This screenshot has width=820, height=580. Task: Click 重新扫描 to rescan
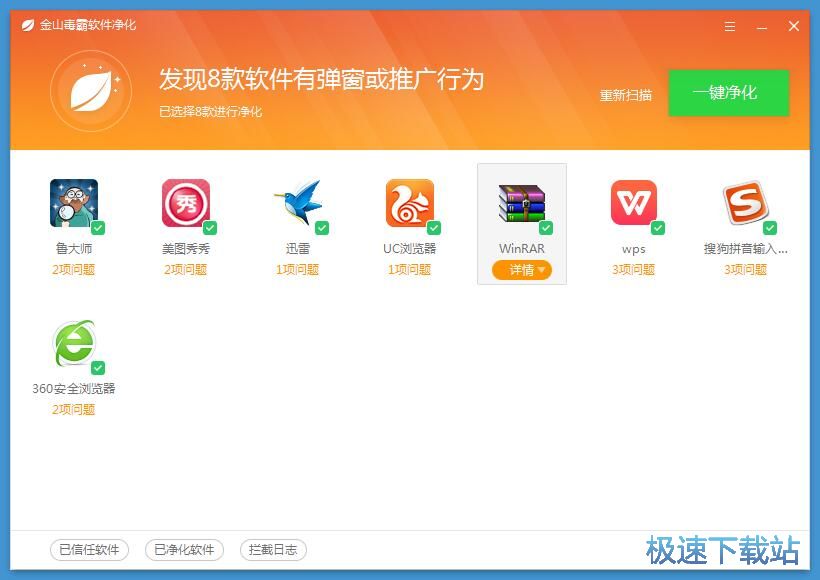point(626,95)
